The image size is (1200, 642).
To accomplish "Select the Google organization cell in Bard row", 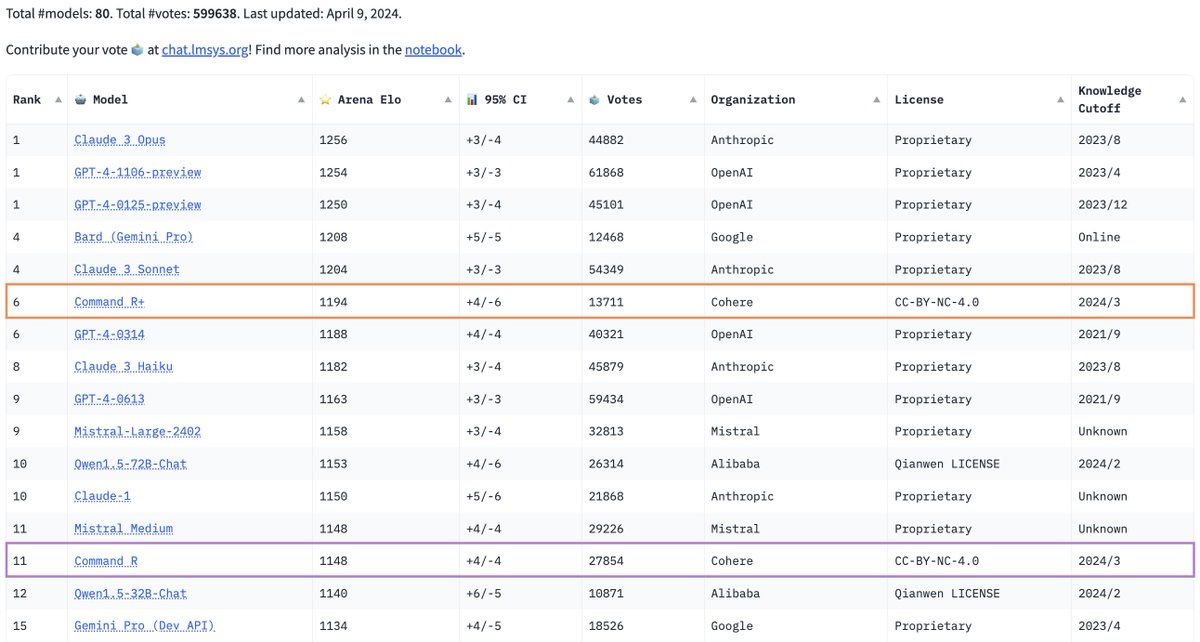I will (732, 237).
